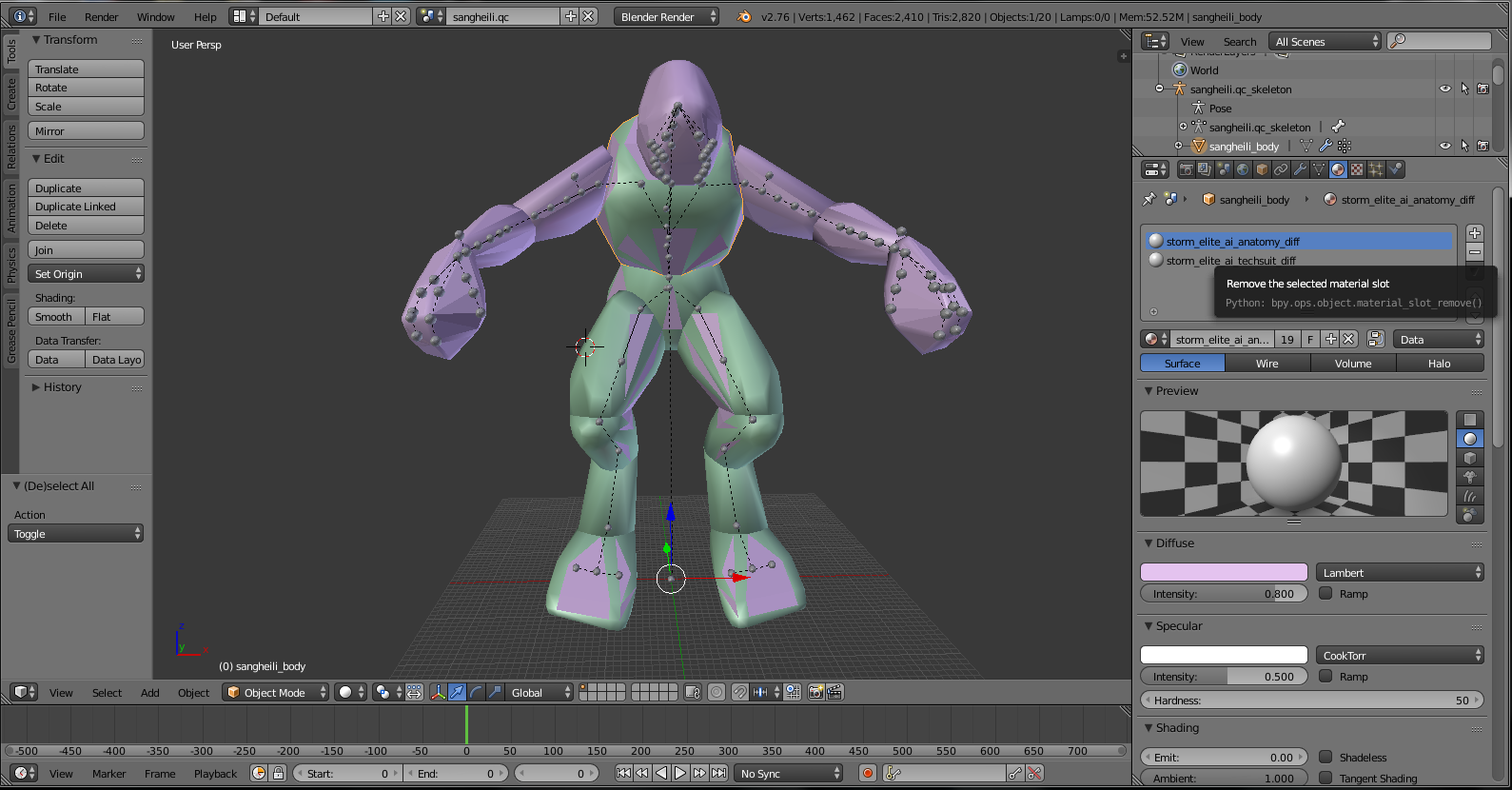Click the OpenGL render camera icon
Viewport: 1512px width, 790px height.
coord(815,693)
